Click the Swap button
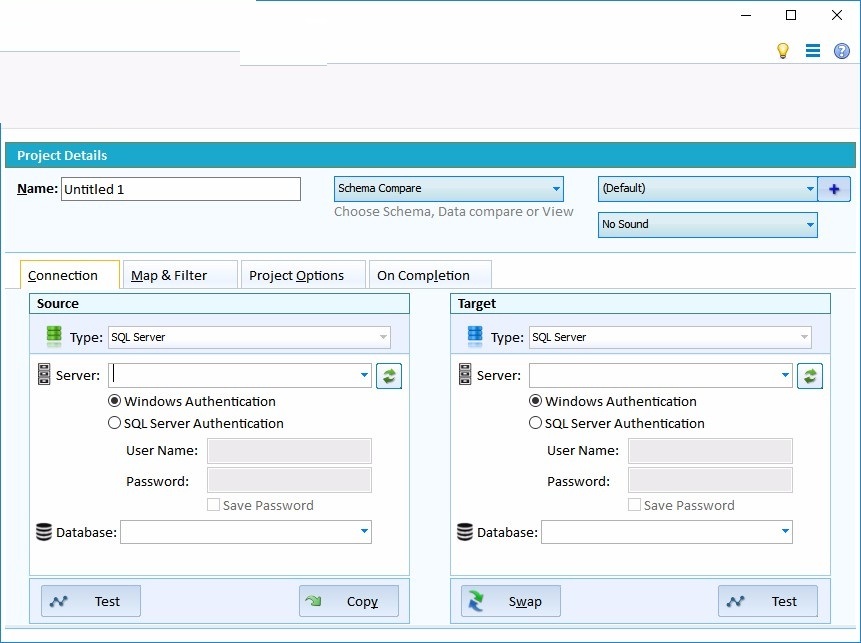Image resolution: width=861 pixels, height=643 pixels. pos(510,601)
